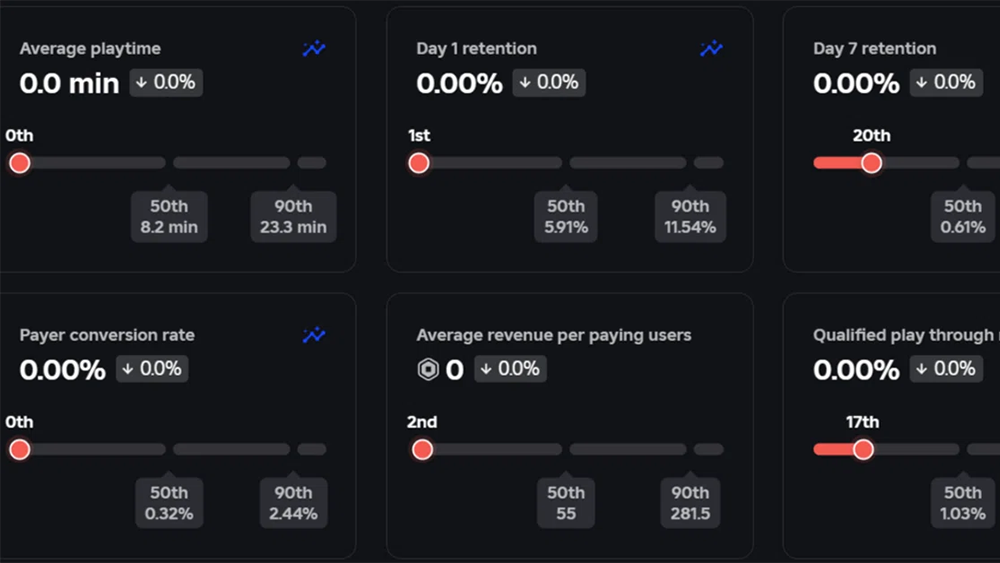1000x563 pixels.
Task: Click the Average revenue 2nd percentile handle
Action: tap(423, 450)
